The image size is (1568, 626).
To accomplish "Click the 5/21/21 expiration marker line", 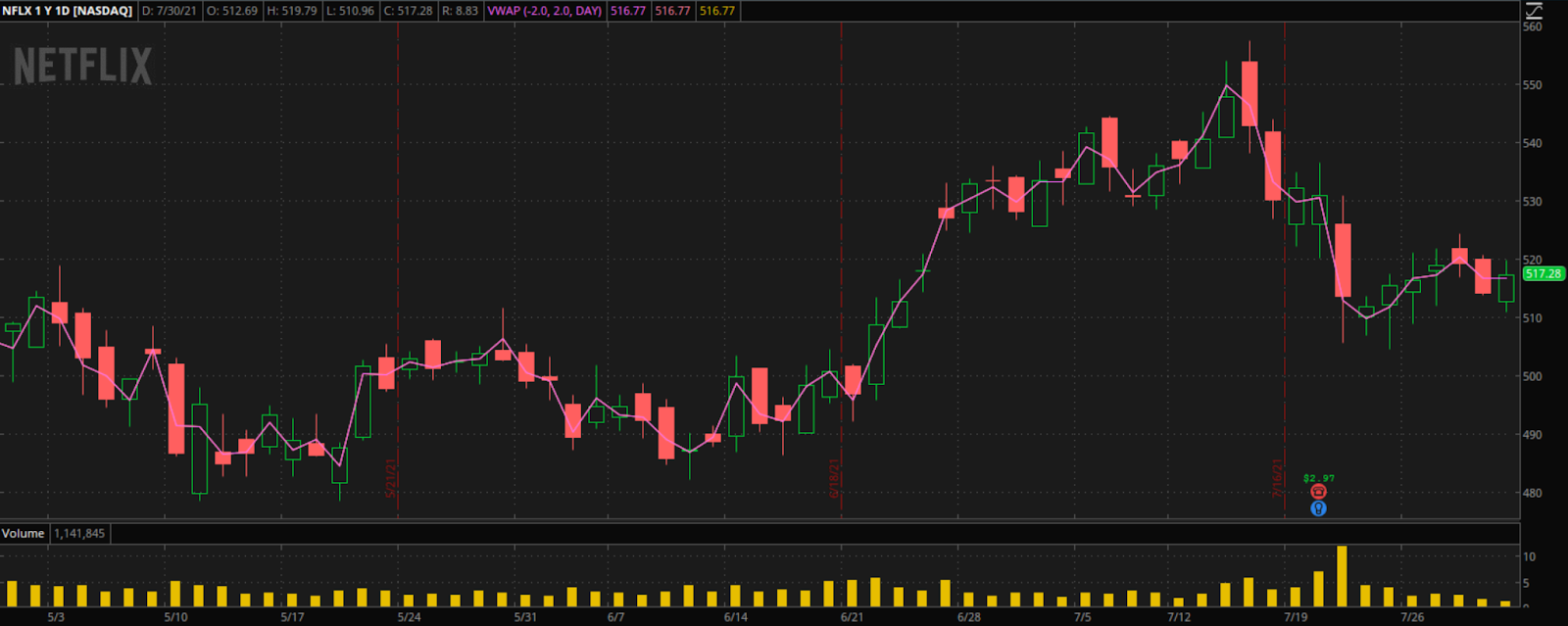I will pyautogui.click(x=398, y=270).
